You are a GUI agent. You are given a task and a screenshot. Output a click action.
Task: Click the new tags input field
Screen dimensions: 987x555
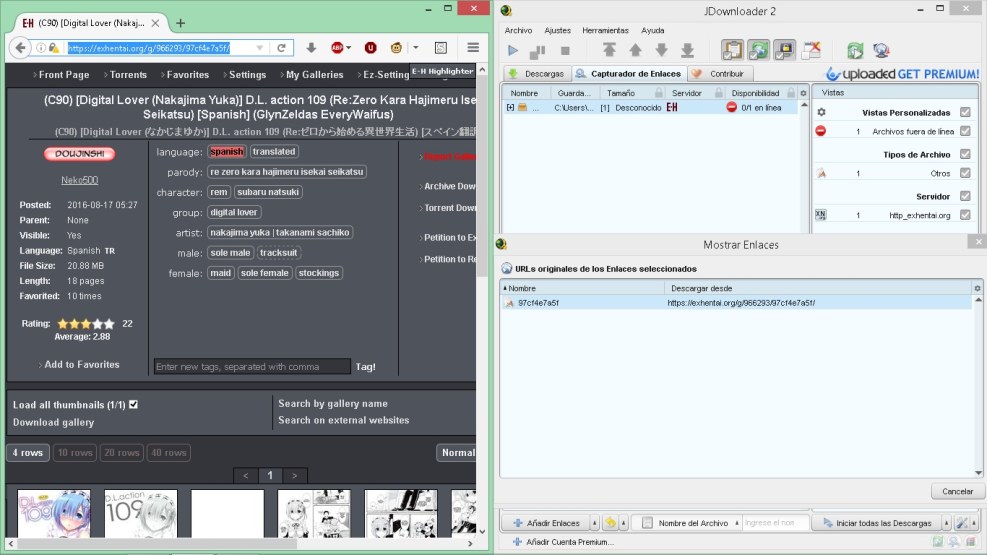(252, 367)
